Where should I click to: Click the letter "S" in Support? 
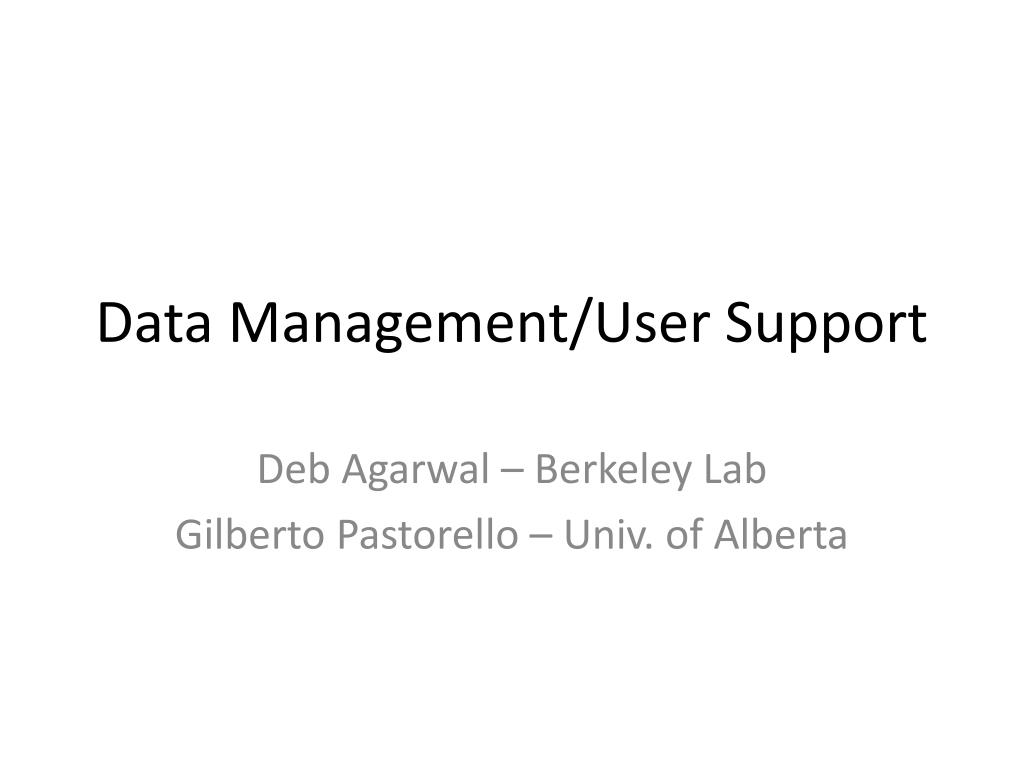[x=739, y=323]
